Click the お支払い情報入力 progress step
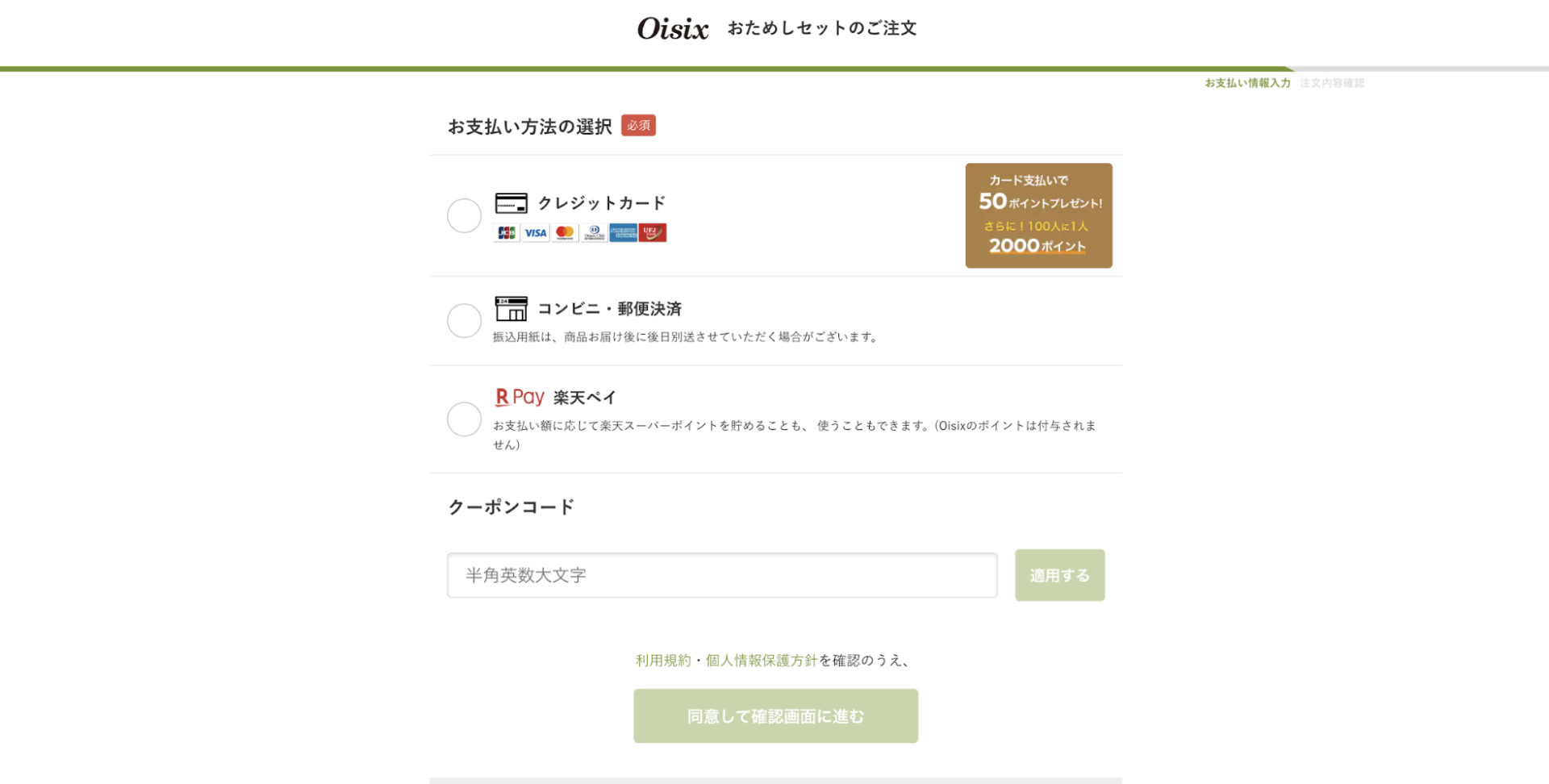 [1247, 82]
